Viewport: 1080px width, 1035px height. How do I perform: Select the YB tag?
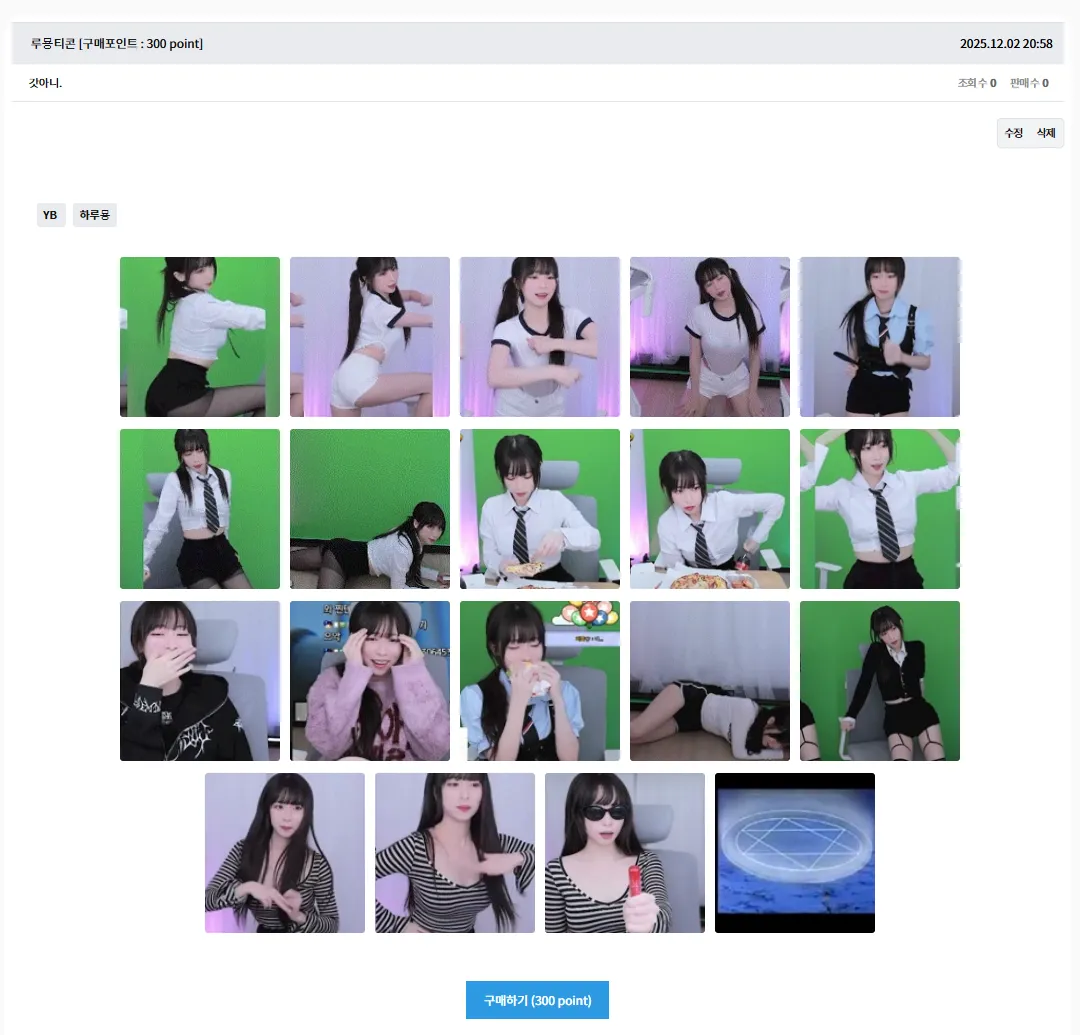pos(50,214)
